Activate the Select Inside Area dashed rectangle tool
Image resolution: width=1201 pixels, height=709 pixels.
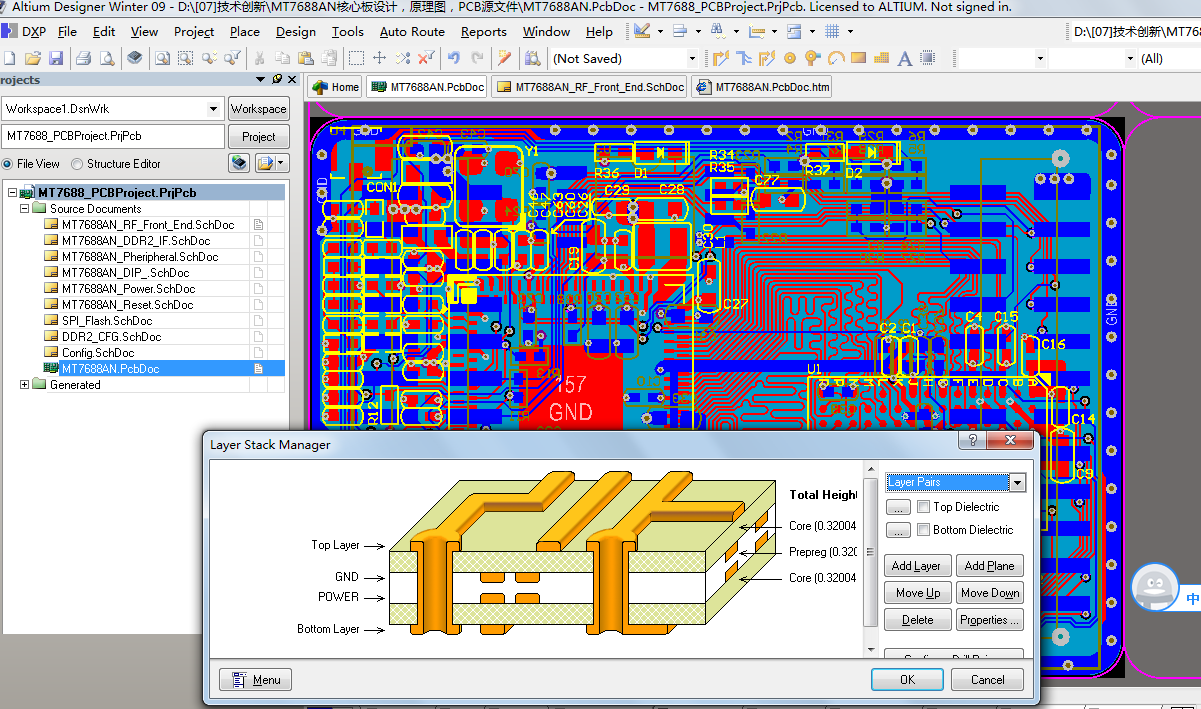coord(356,58)
